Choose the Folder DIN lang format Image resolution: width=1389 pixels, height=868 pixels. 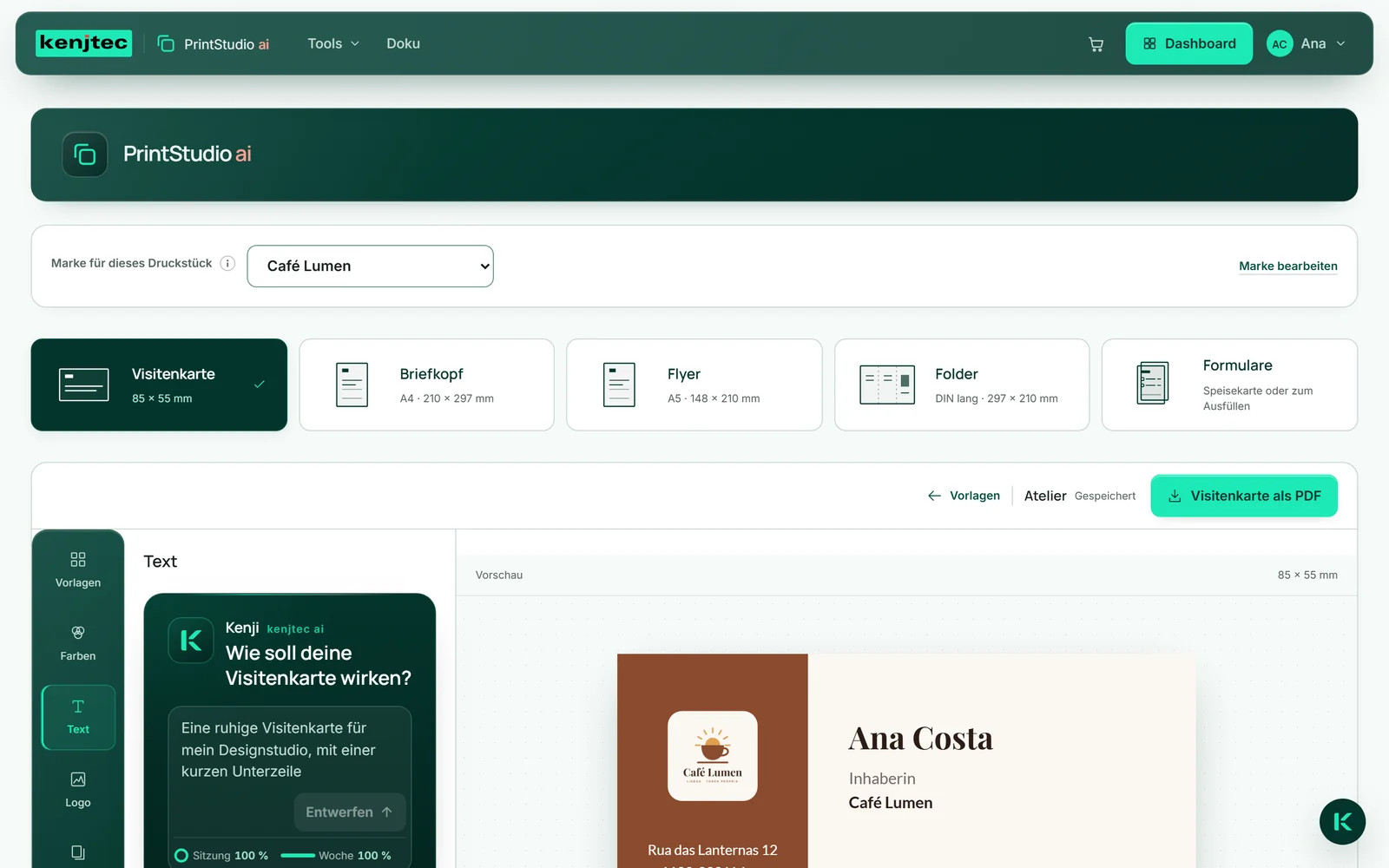click(962, 385)
